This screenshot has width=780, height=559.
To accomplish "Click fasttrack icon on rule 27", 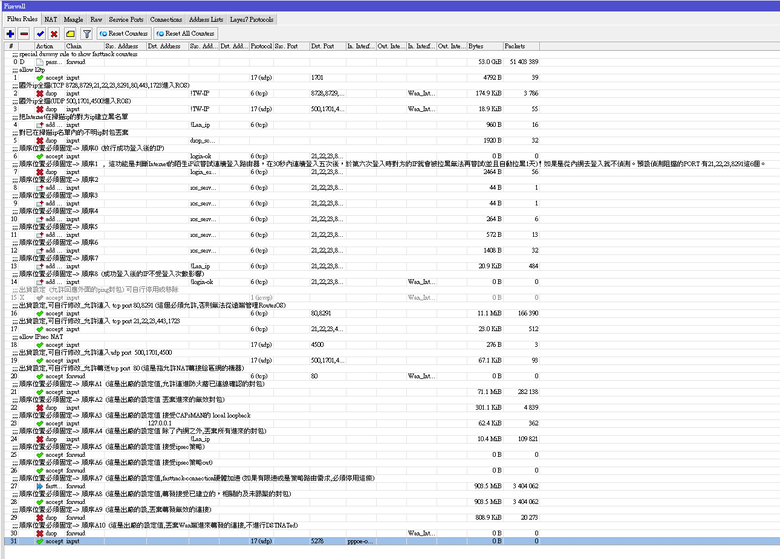I will (x=39, y=486).
